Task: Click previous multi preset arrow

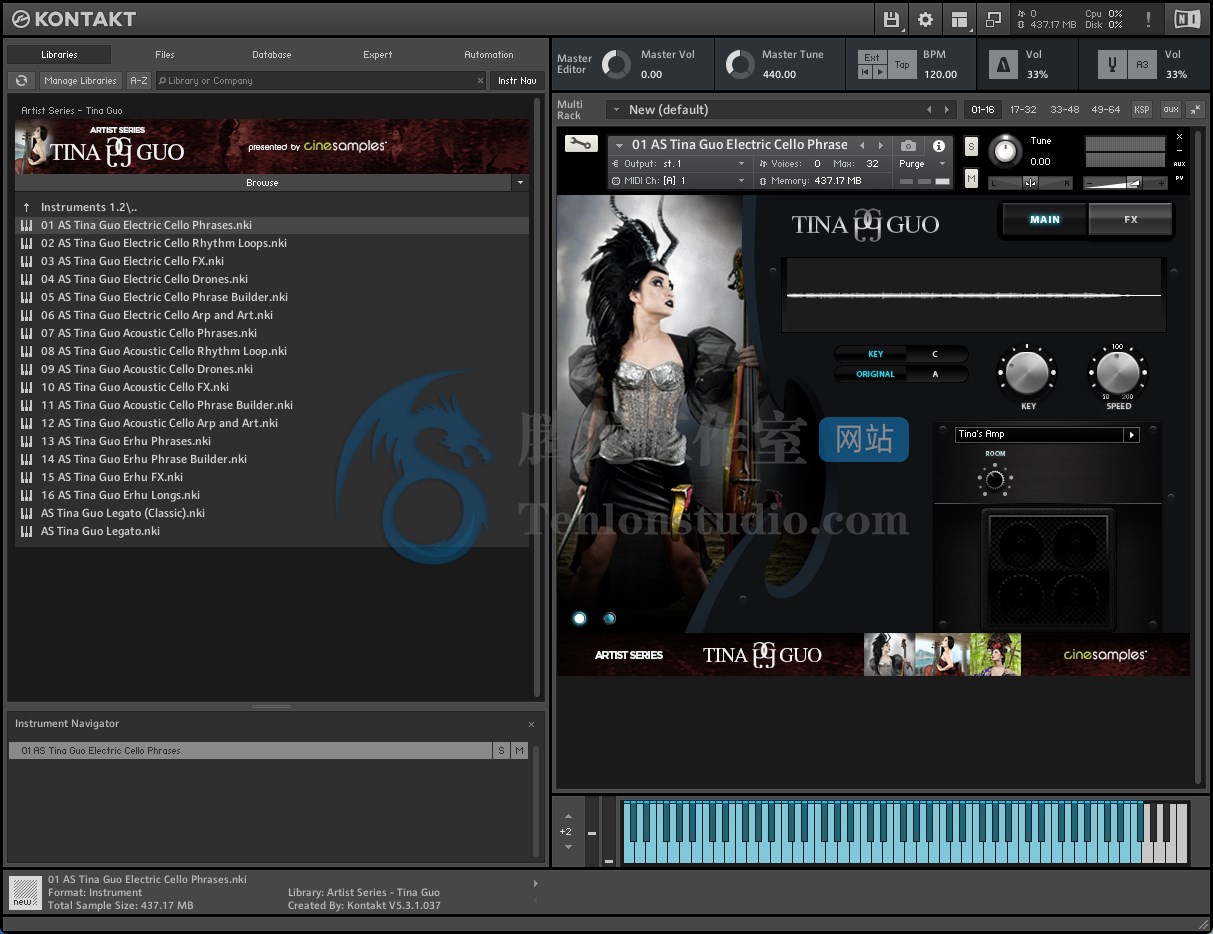Action: (928, 110)
